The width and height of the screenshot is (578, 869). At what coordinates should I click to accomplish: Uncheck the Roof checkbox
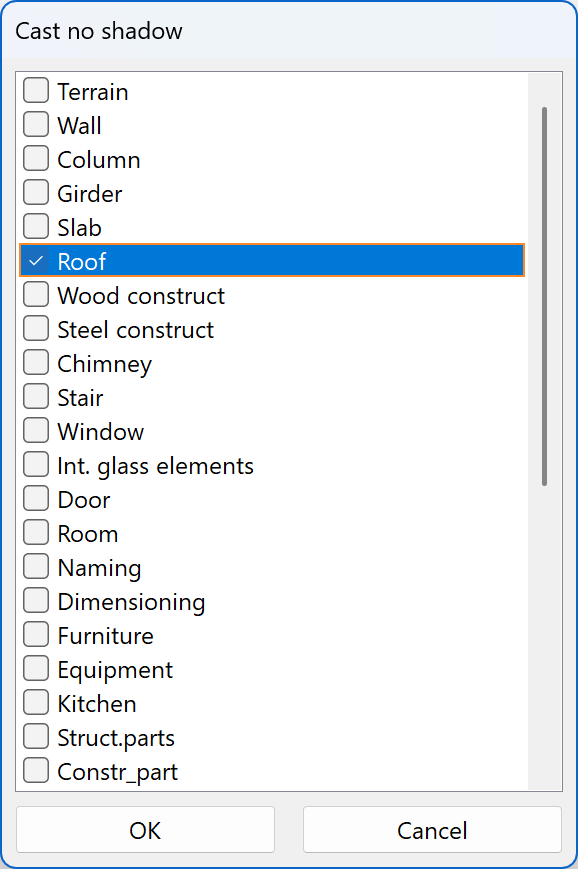pyautogui.click(x=35, y=260)
